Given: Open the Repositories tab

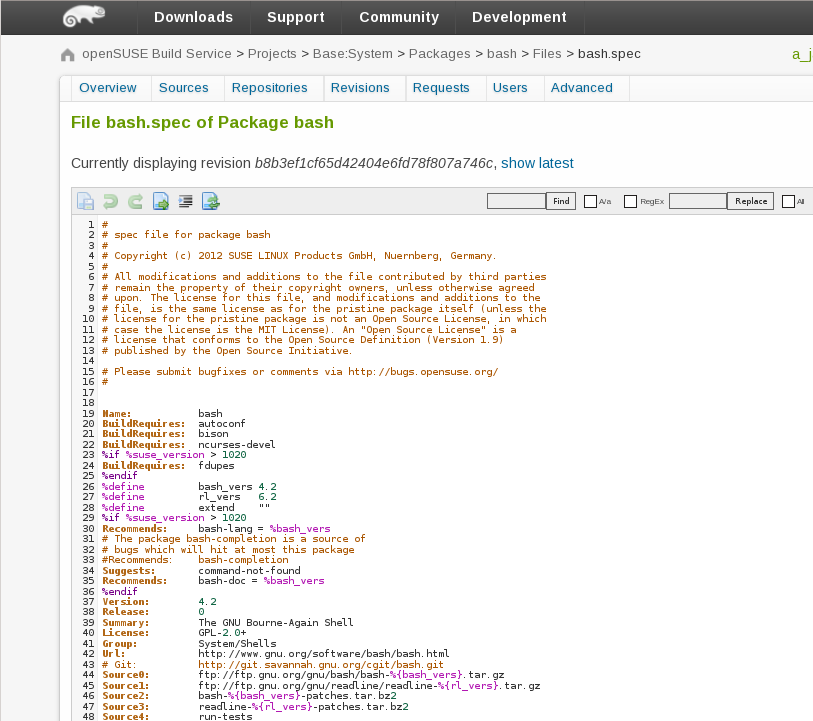Looking at the screenshot, I should click(269, 88).
